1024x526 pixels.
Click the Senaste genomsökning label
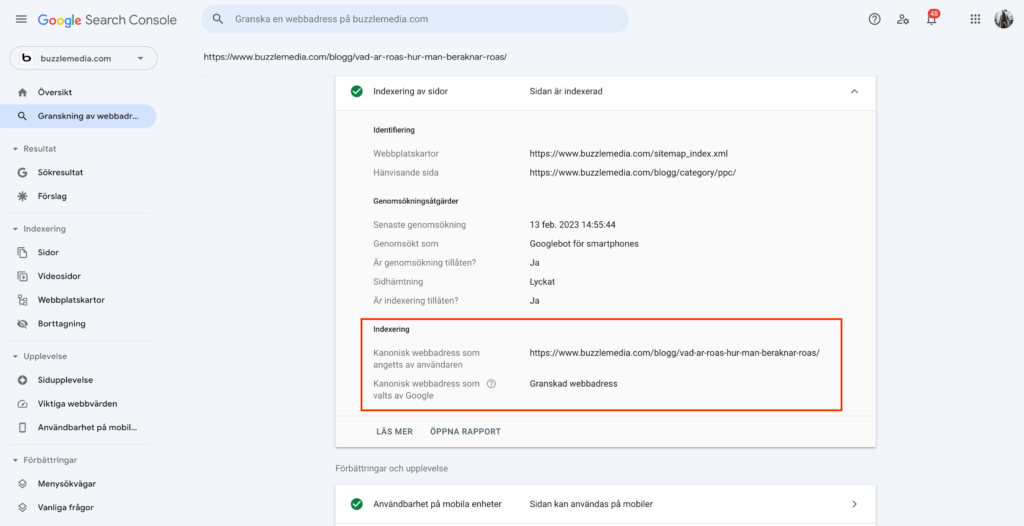pos(419,225)
